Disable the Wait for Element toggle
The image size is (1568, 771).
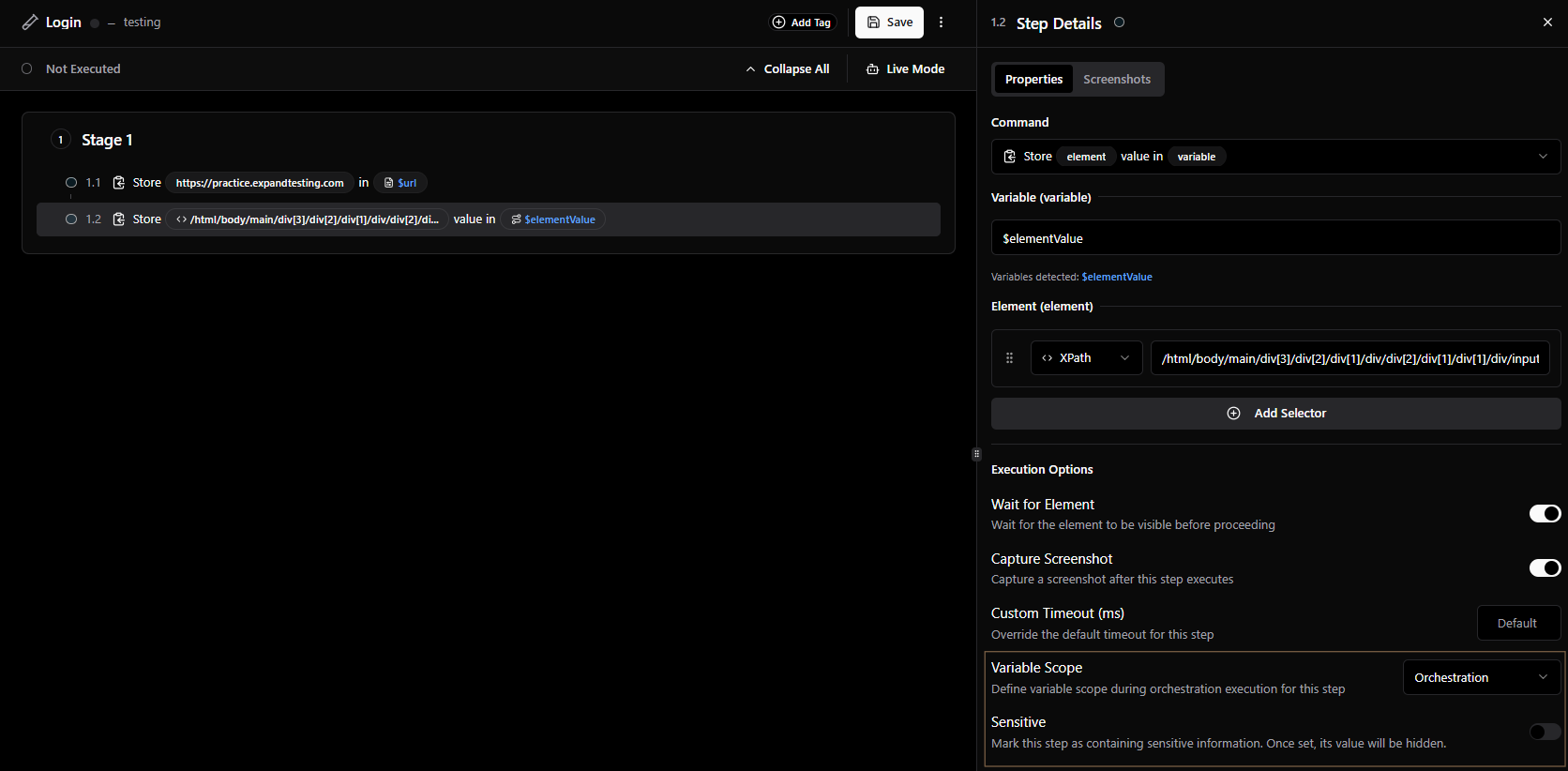1545,513
